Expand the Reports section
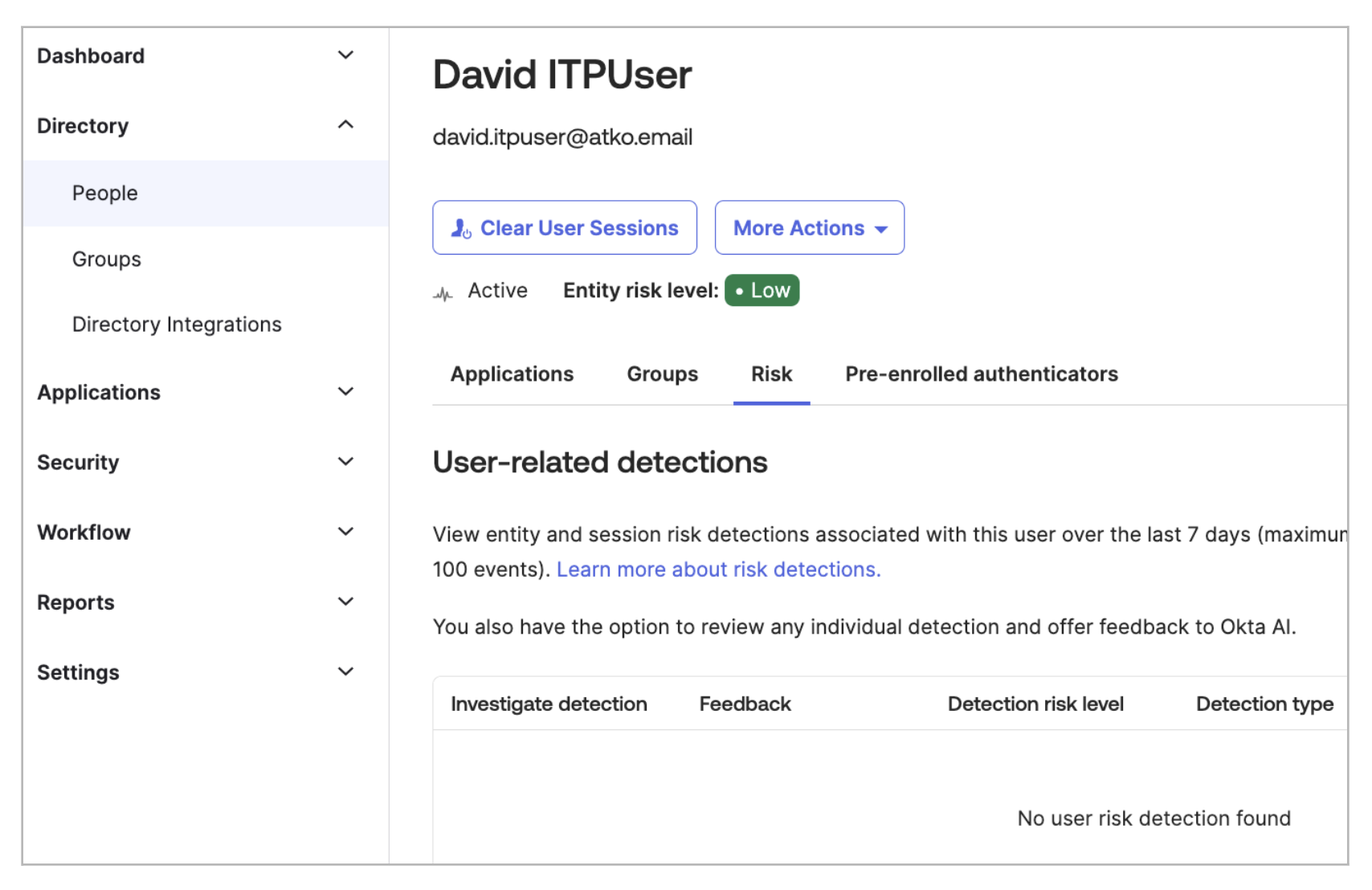 click(x=345, y=601)
